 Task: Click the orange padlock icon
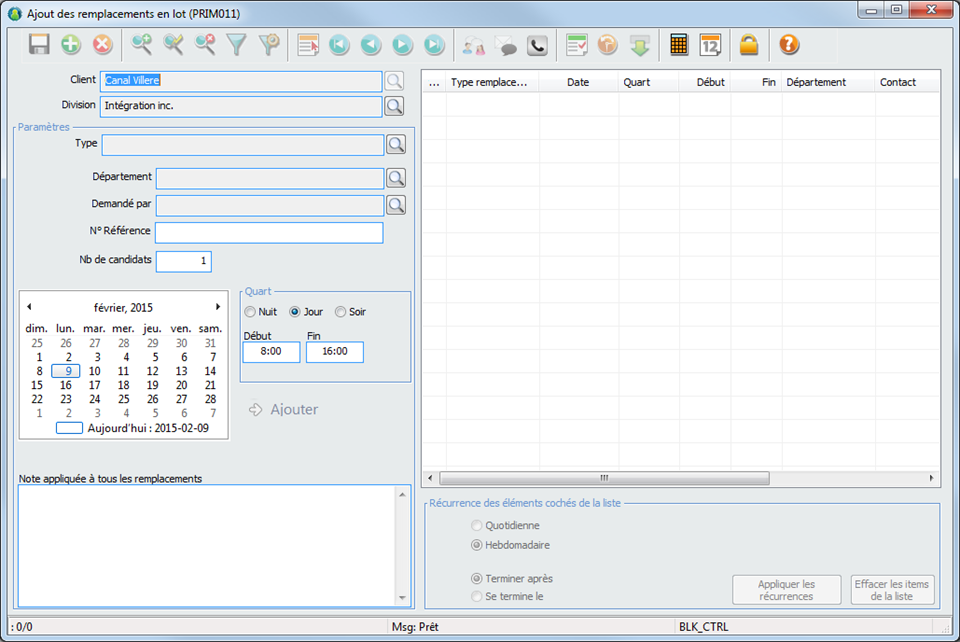pos(748,44)
